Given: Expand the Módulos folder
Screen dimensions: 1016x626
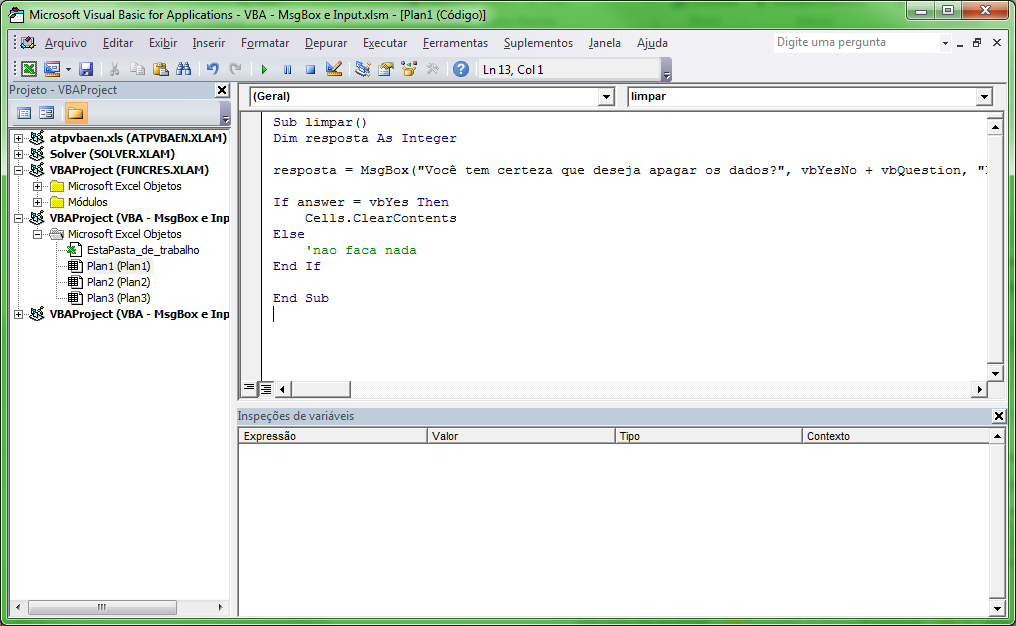Looking at the screenshot, I should click(x=38, y=202).
